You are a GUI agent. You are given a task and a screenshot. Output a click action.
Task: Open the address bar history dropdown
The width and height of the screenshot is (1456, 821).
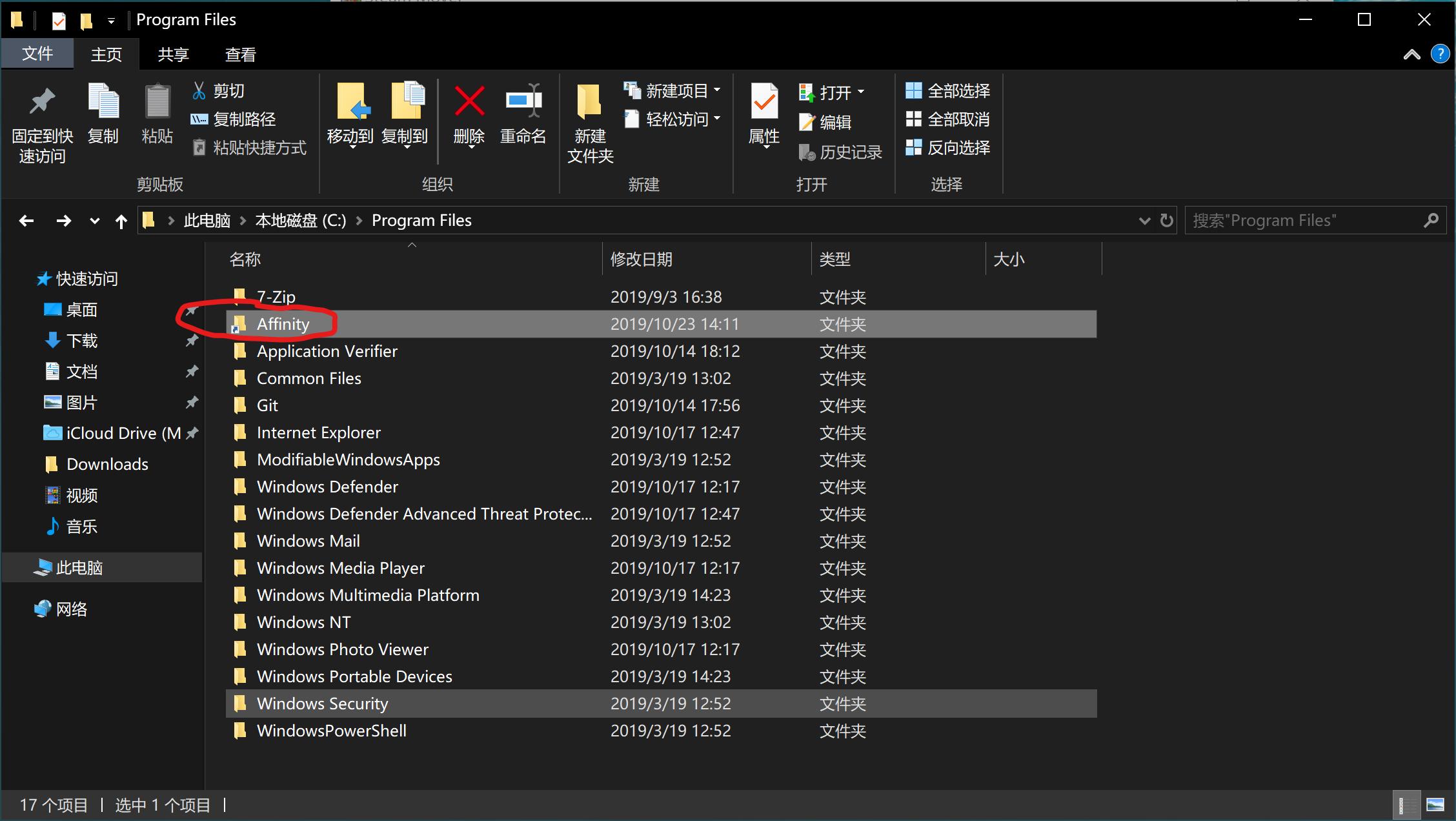[x=1144, y=220]
